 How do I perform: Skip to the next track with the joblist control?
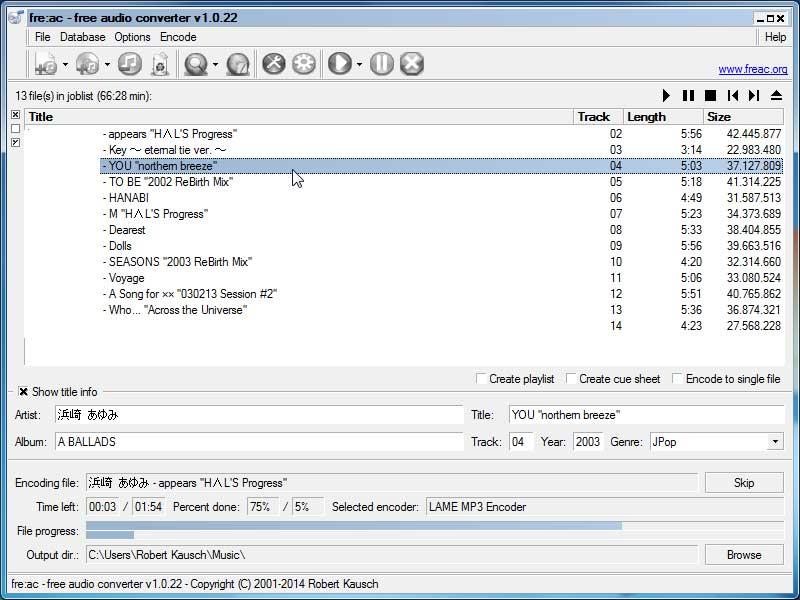[754, 95]
